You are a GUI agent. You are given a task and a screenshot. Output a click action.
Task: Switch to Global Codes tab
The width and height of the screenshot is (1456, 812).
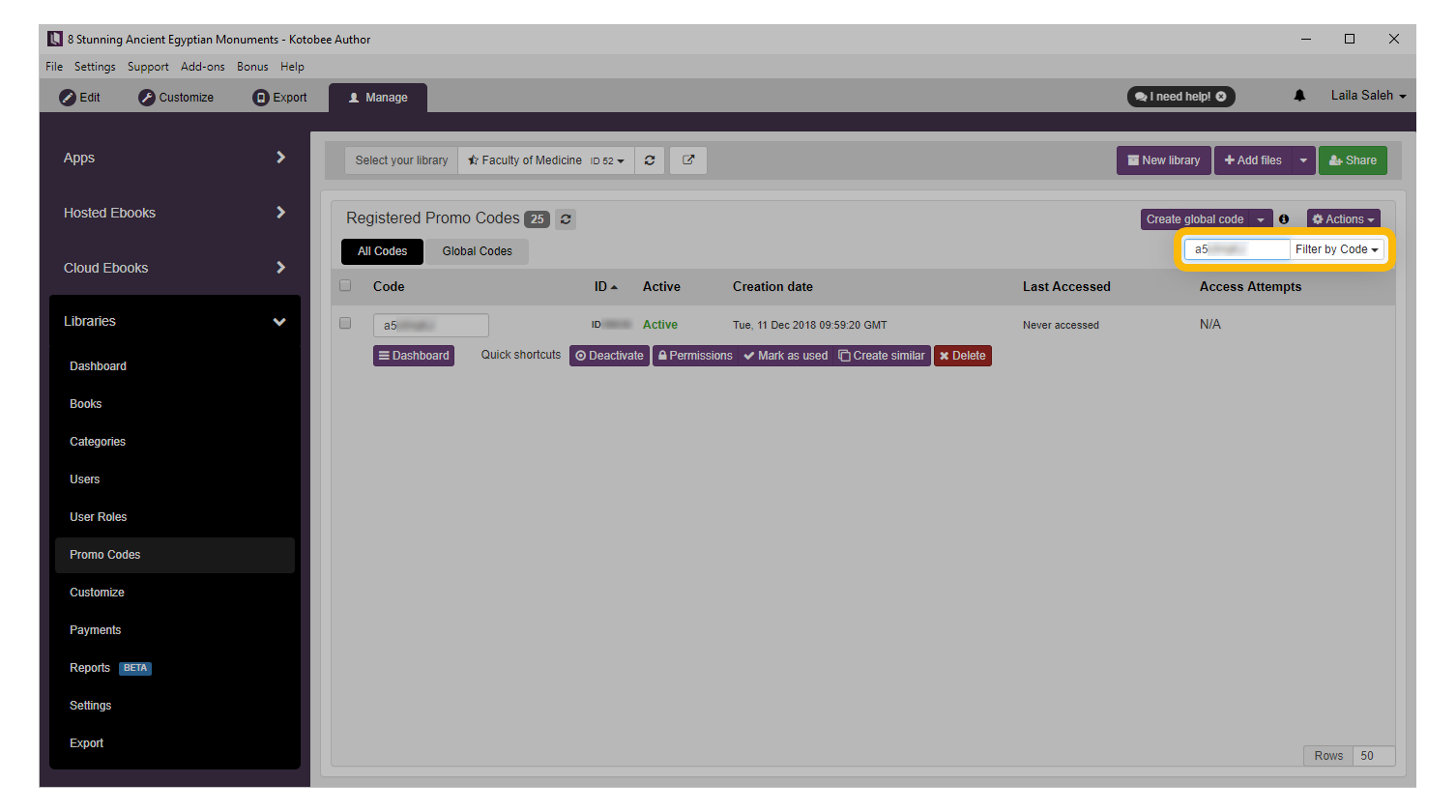coord(478,251)
